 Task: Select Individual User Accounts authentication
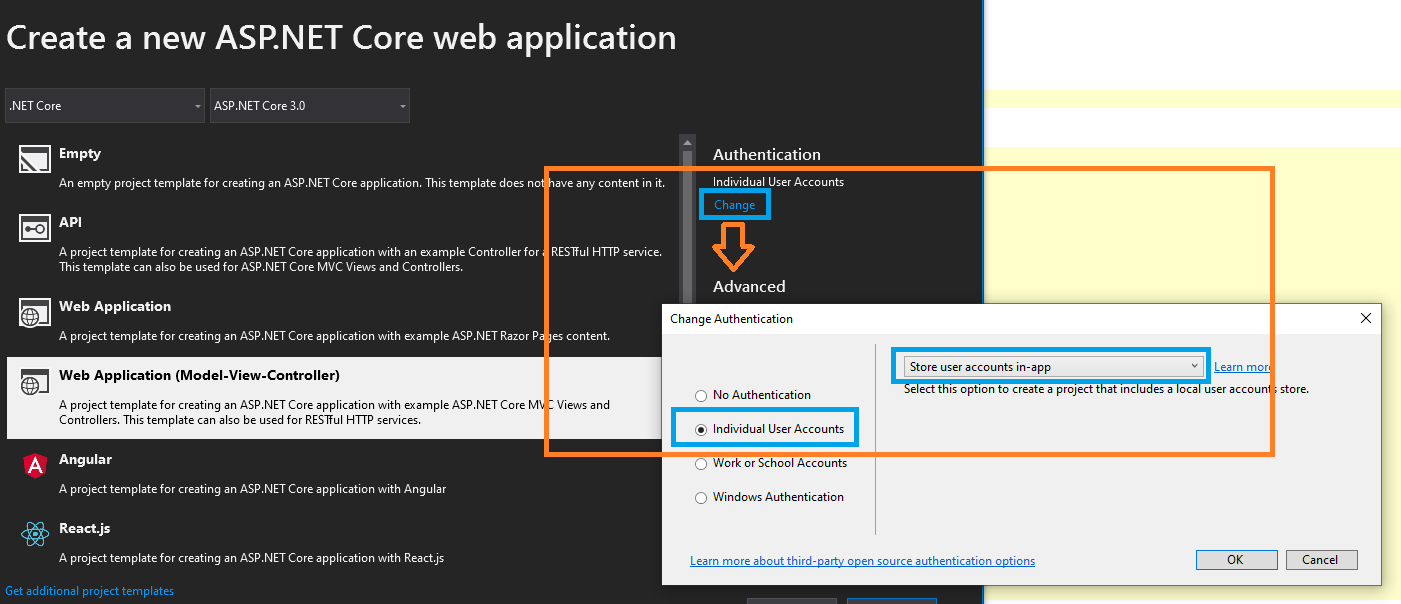[701, 428]
